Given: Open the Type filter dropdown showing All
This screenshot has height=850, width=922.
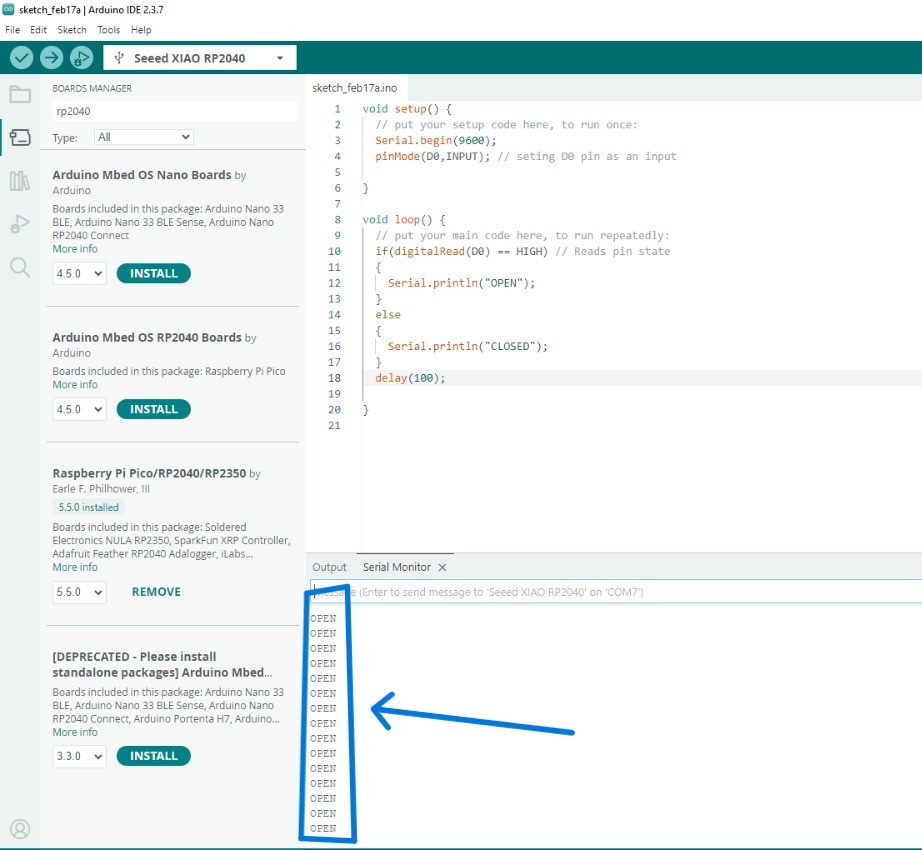Looking at the screenshot, I should 141,136.
